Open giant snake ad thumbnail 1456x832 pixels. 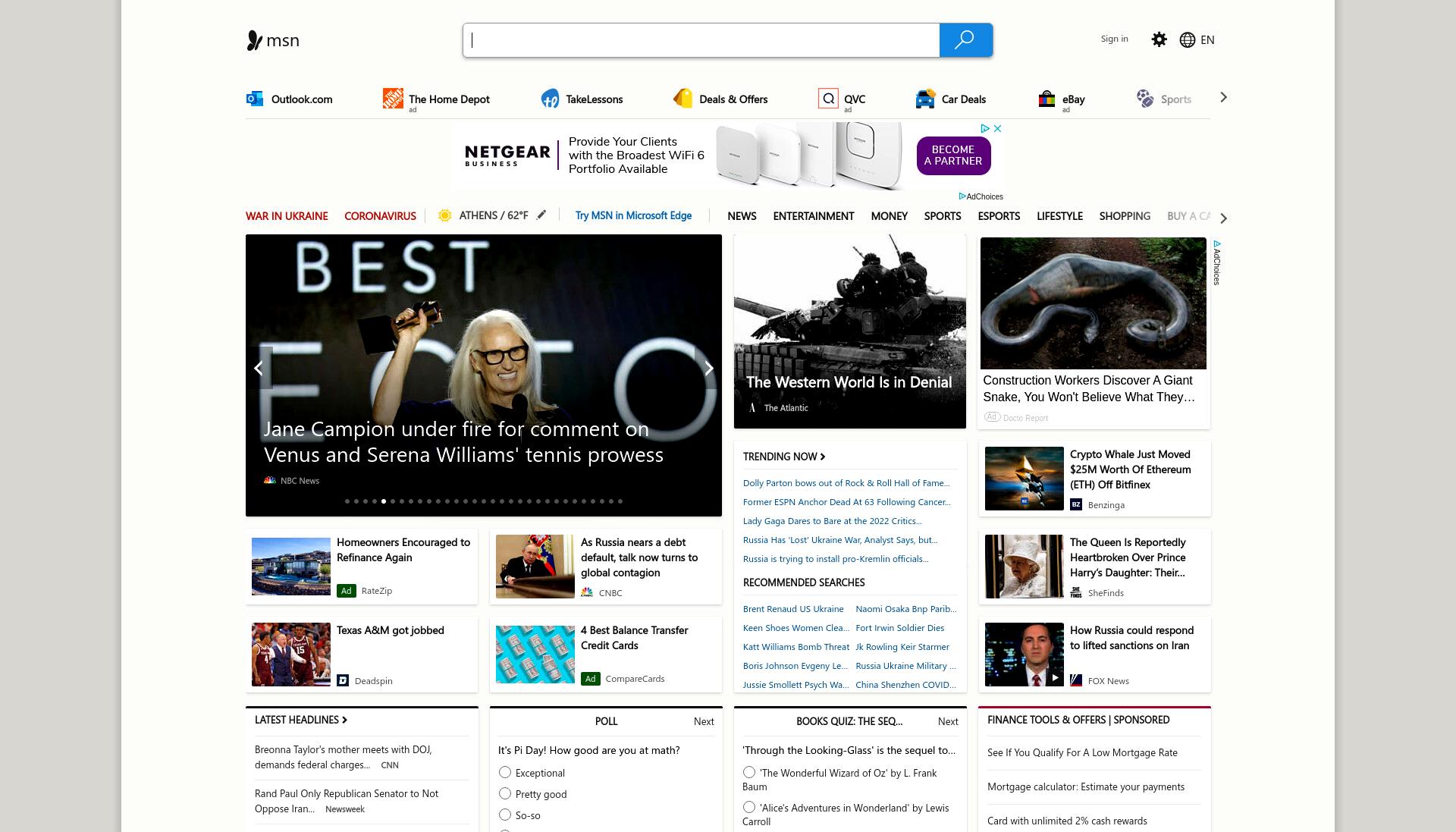tap(1093, 303)
